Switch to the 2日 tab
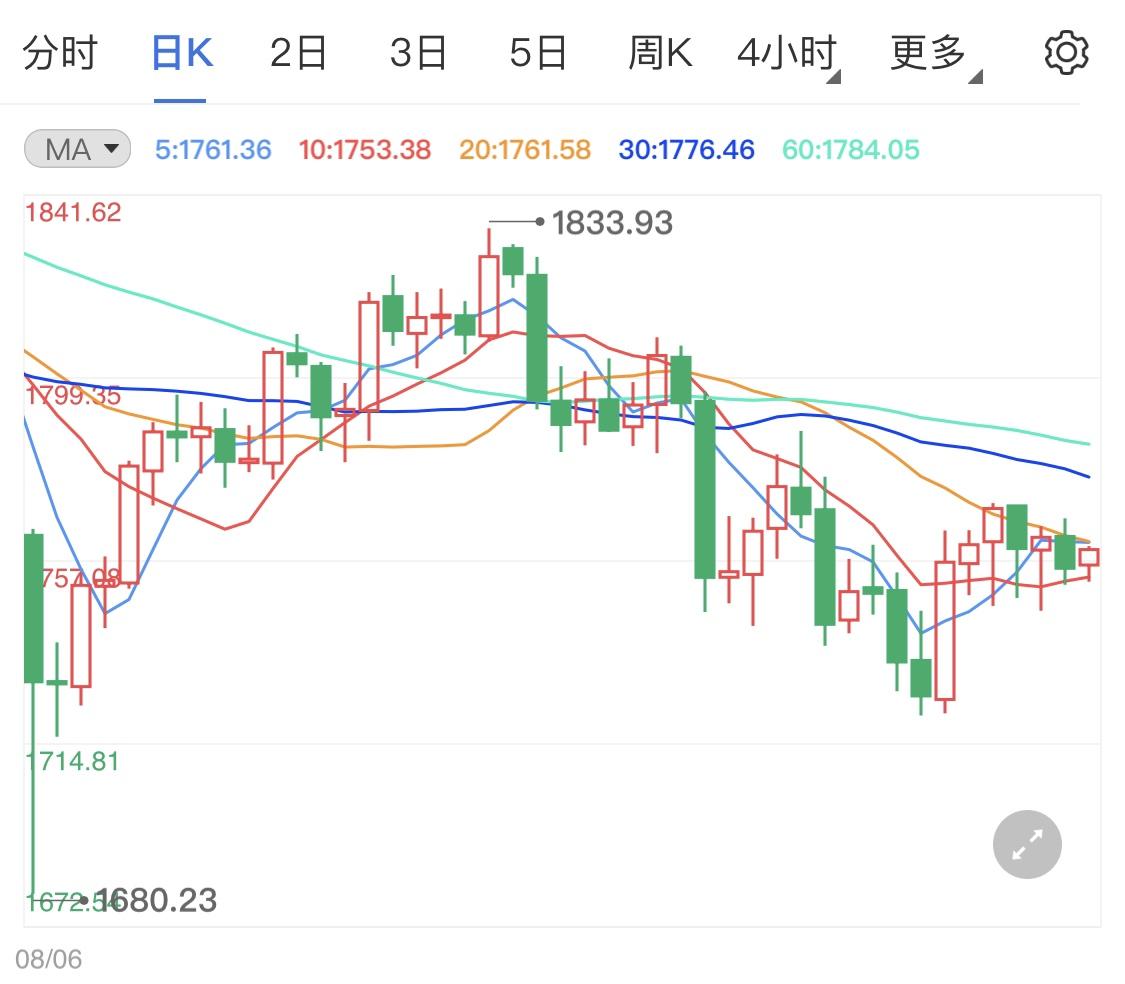The image size is (1125, 984). click(x=298, y=53)
